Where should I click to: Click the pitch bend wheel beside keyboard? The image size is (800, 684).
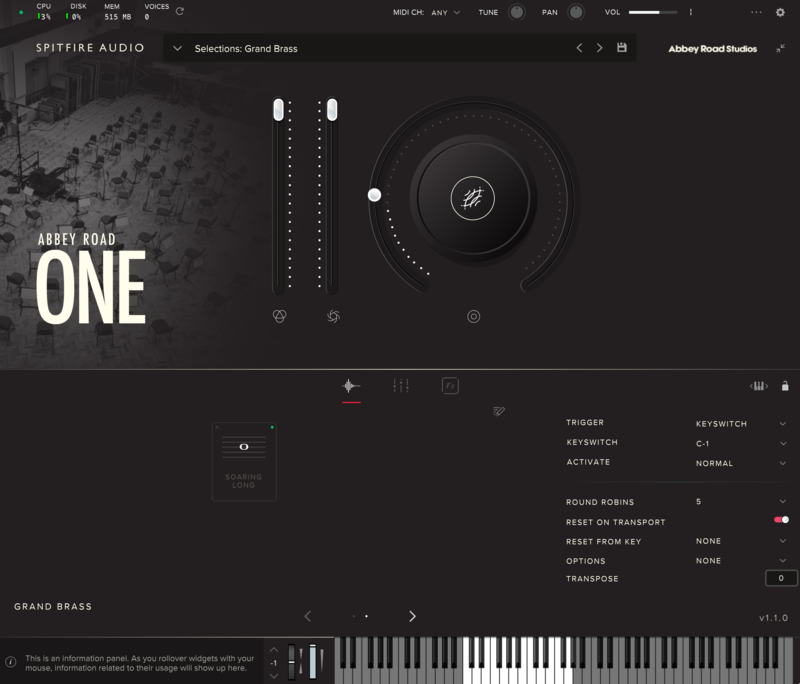click(x=291, y=662)
